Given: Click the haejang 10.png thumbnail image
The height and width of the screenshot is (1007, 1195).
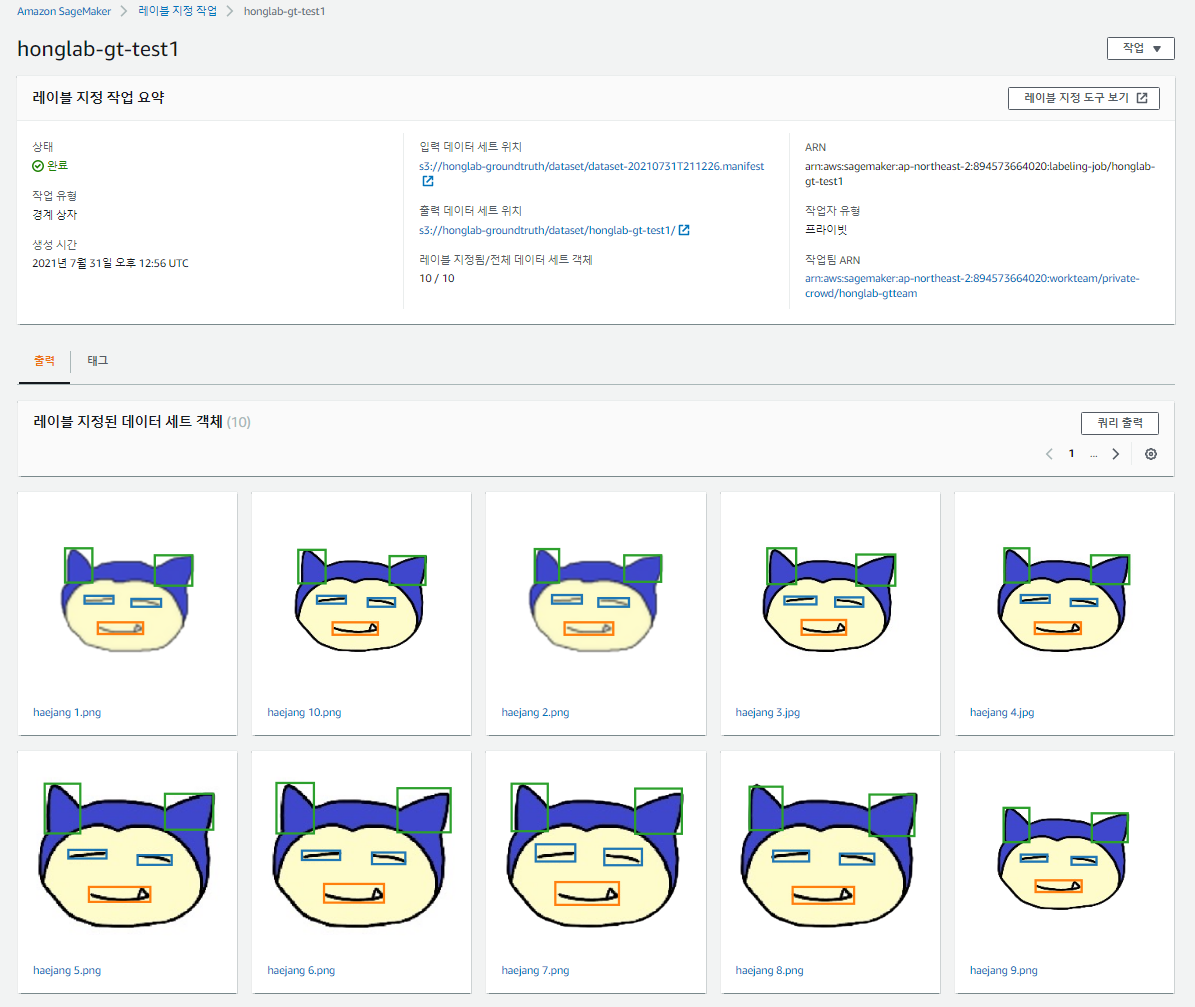Looking at the screenshot, I should click(361, 598).
